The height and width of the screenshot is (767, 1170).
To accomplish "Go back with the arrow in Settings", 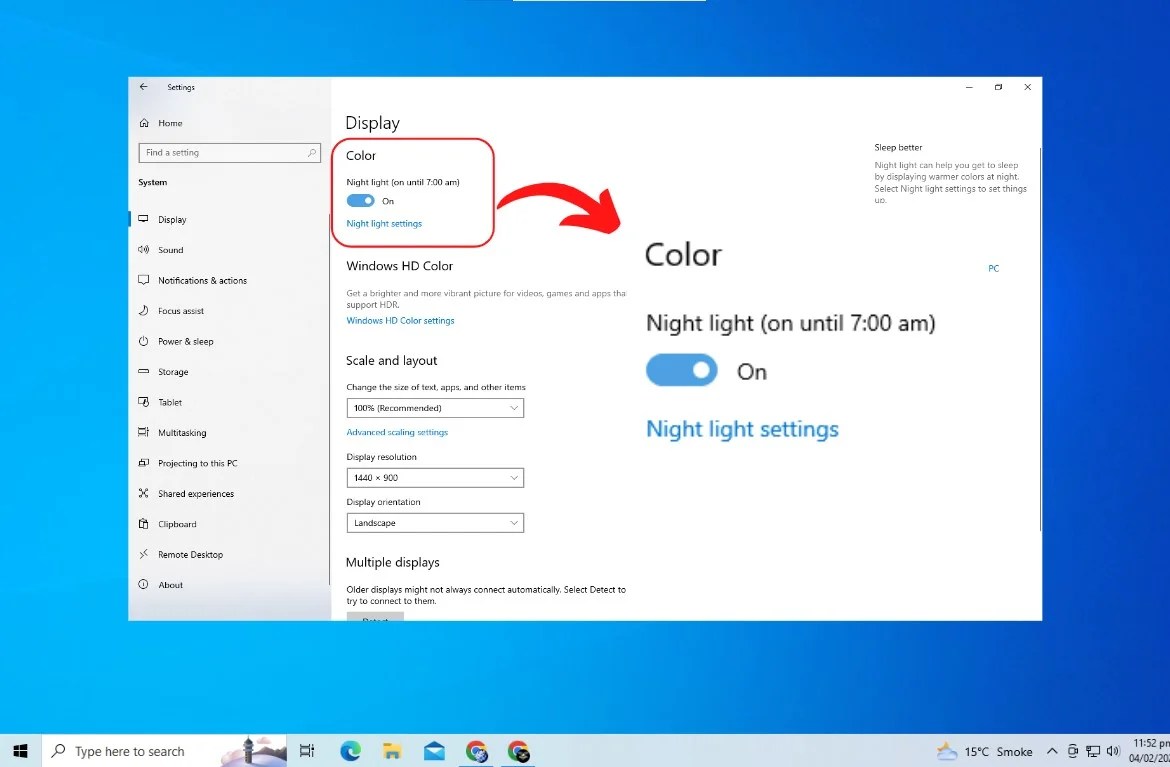I will [142, 87].
